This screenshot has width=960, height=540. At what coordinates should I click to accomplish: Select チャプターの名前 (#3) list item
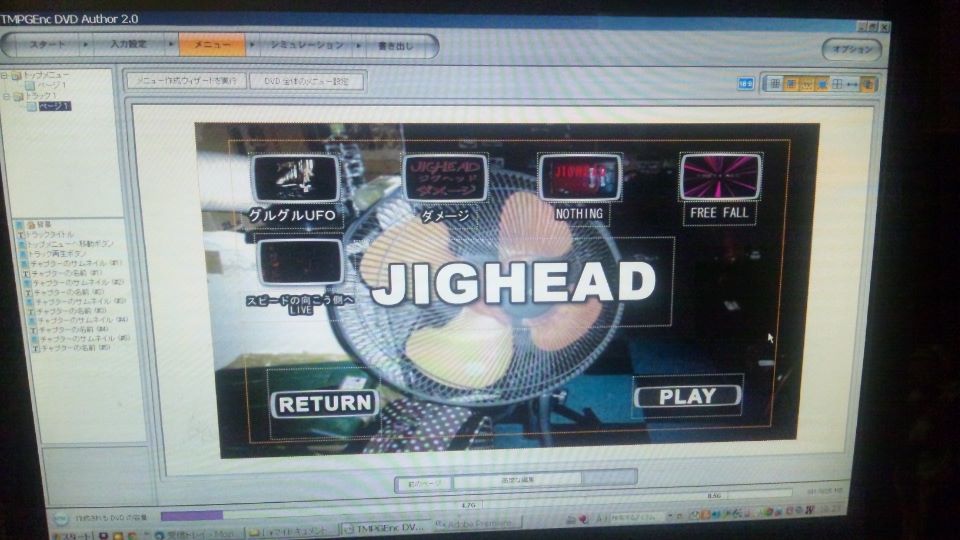71,310
